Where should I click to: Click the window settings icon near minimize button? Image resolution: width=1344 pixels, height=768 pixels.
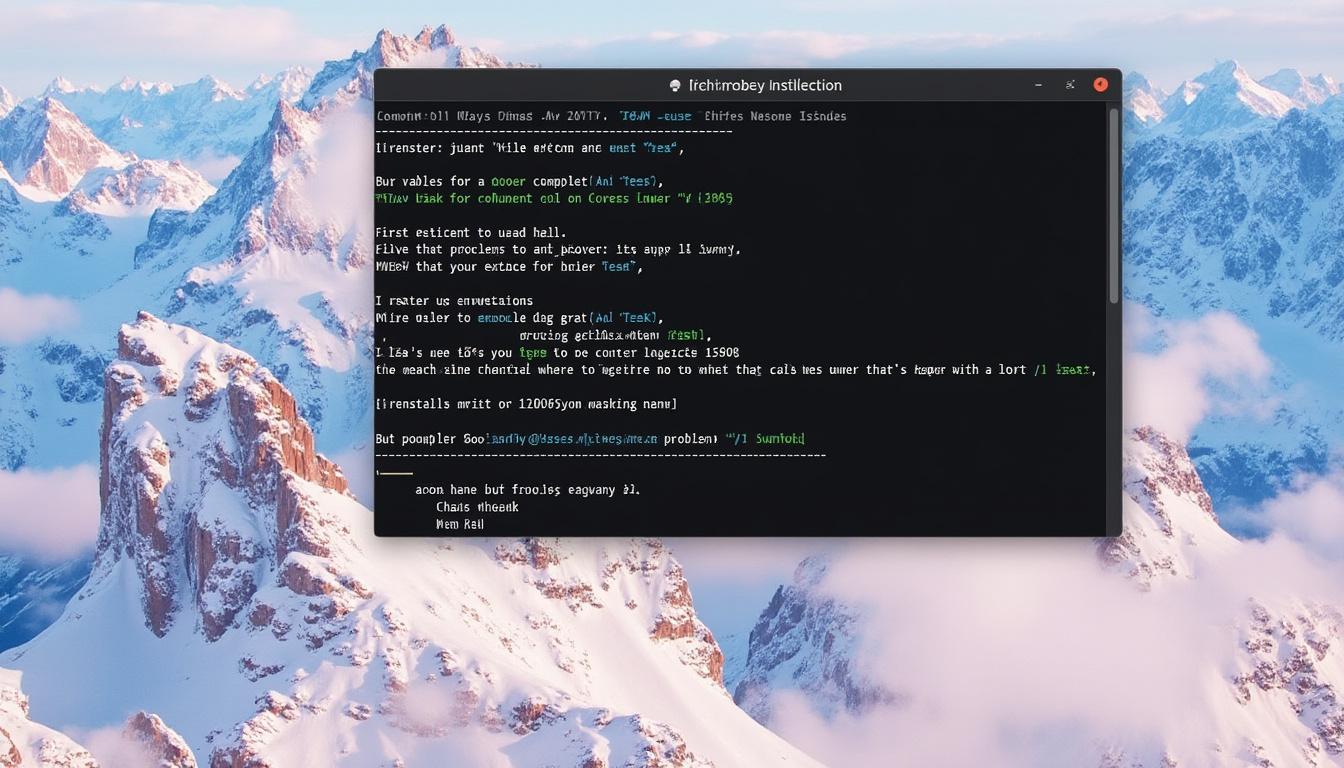(1069, 85)
